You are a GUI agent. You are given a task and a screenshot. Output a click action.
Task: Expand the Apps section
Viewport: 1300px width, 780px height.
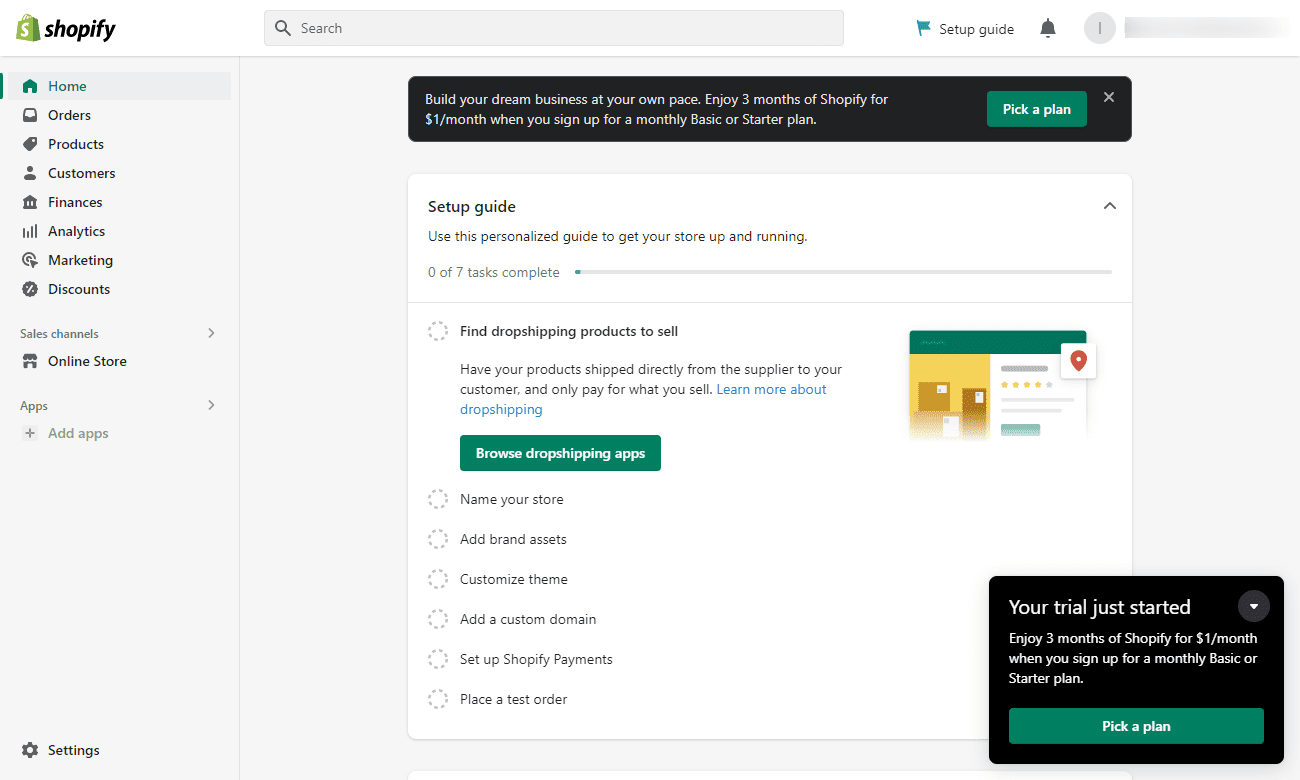211,405
